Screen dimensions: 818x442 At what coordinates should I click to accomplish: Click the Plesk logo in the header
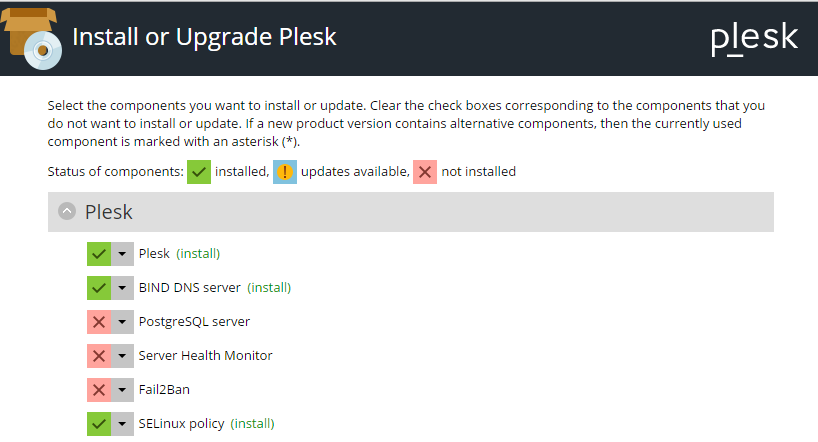754,38
